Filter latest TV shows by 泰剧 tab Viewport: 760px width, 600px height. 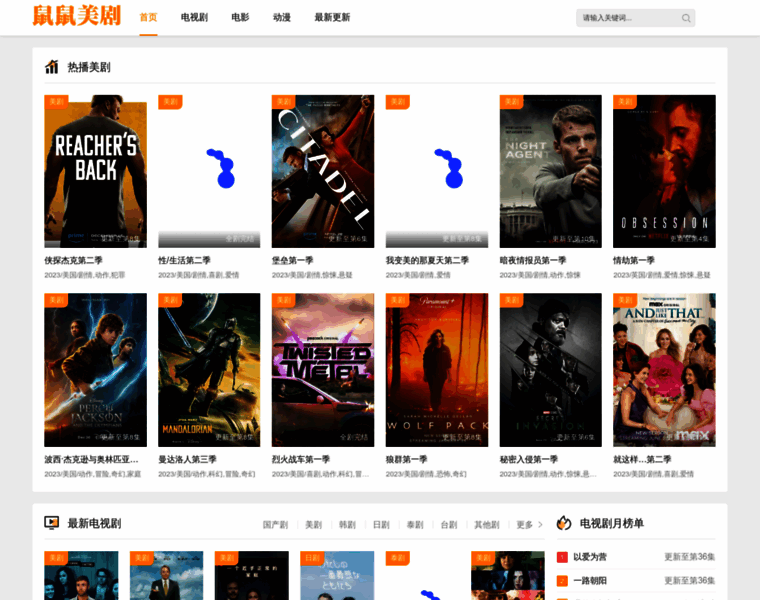[415, 524]
